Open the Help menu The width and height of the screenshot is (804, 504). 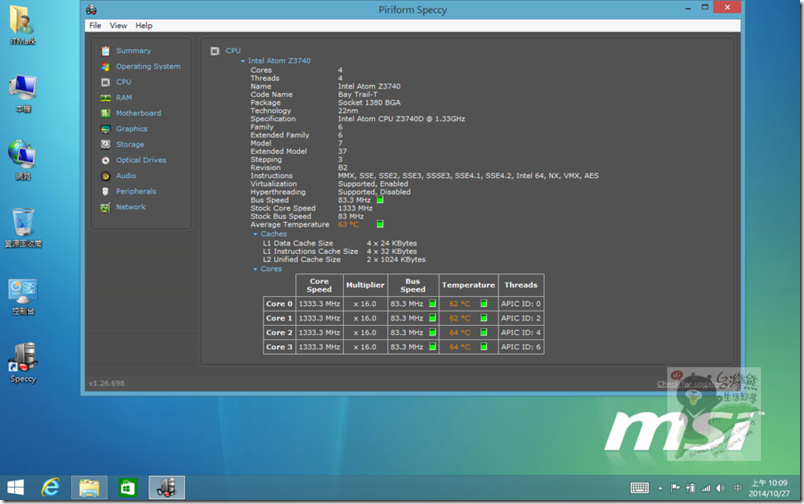(x=144, y=26)
